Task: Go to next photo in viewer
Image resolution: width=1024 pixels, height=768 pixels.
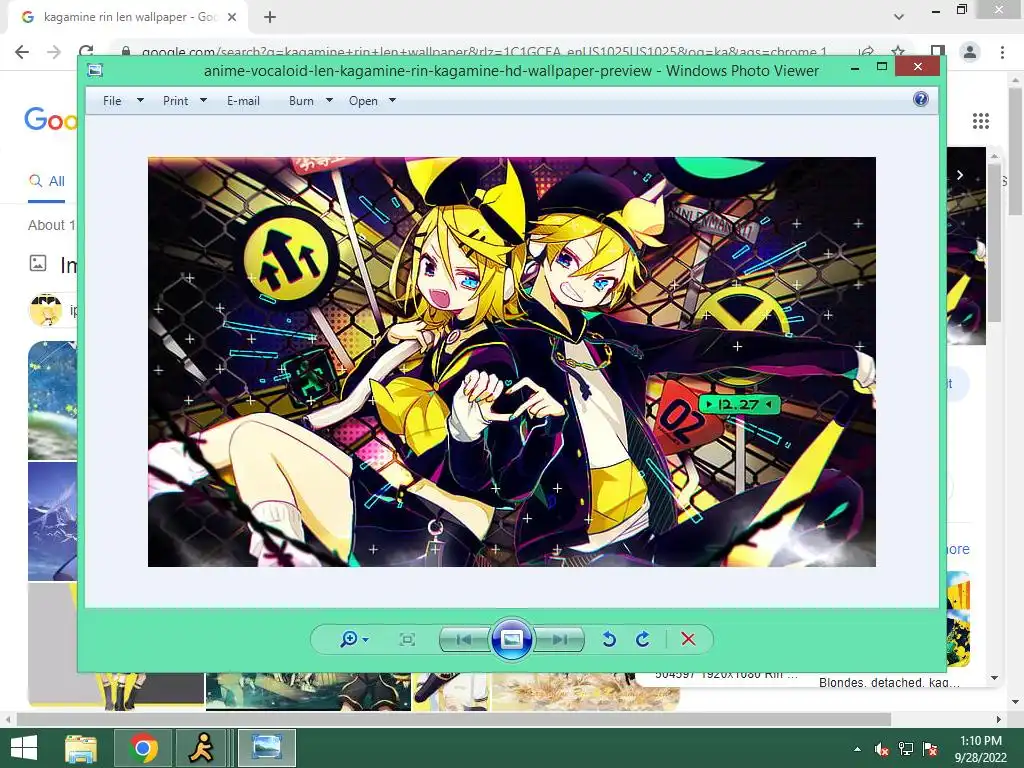Action: (x=559, y=639)
